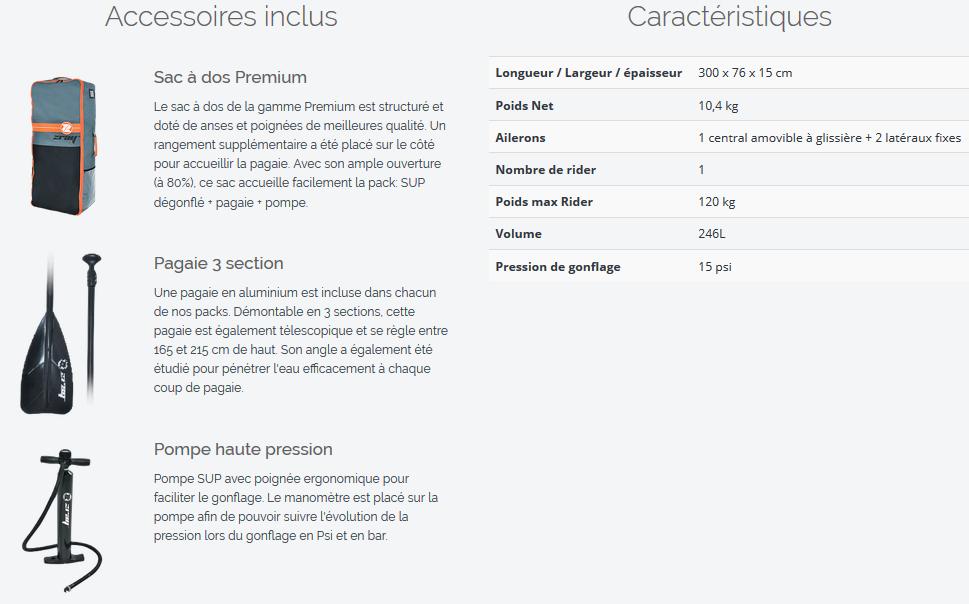The image size is (969, 604).
Task: Click the 'Ailerons' row label
Action: pyautogui.click(x=520, y=138)
